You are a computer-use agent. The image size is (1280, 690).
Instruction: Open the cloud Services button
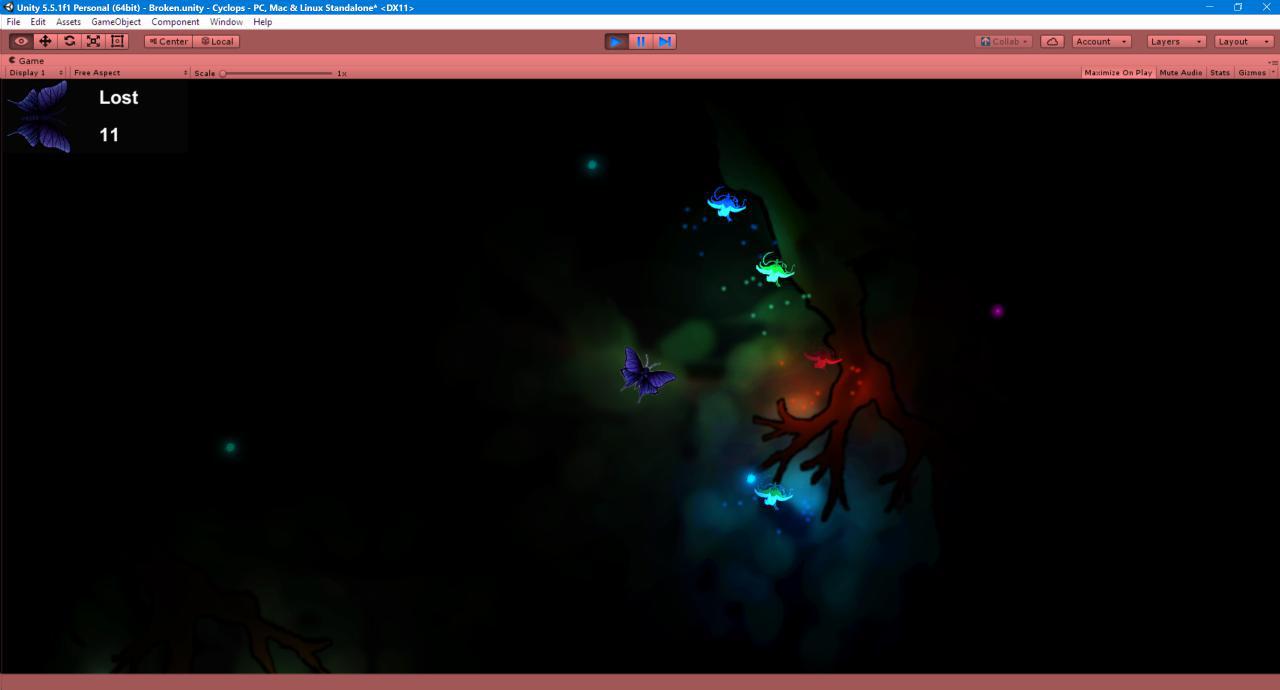click(x=1052, y=41)
